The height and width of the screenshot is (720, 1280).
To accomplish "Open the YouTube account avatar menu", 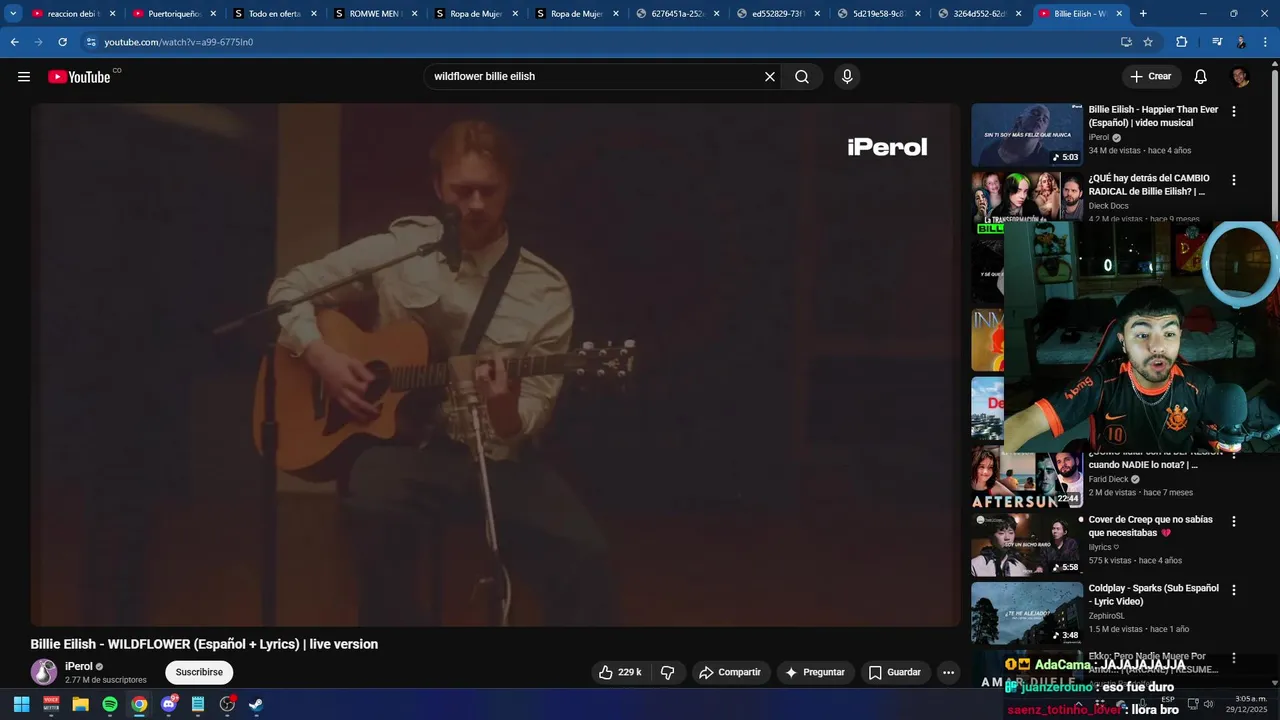I will (1240, 77).
